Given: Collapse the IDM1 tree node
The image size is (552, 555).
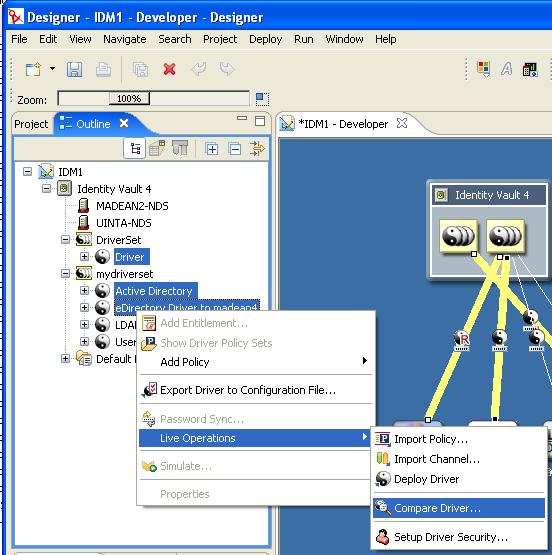Looking at the screenshot, I should pos(27,172).
